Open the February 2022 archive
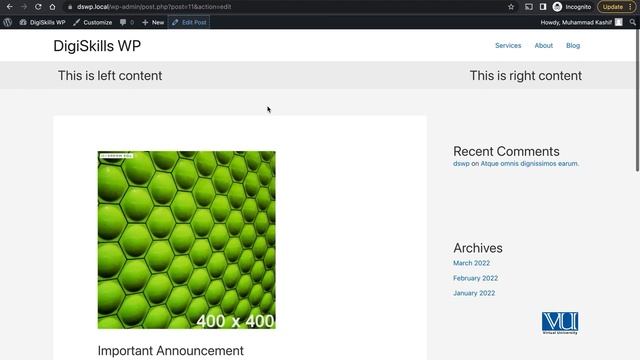 [x=476, y=278]
